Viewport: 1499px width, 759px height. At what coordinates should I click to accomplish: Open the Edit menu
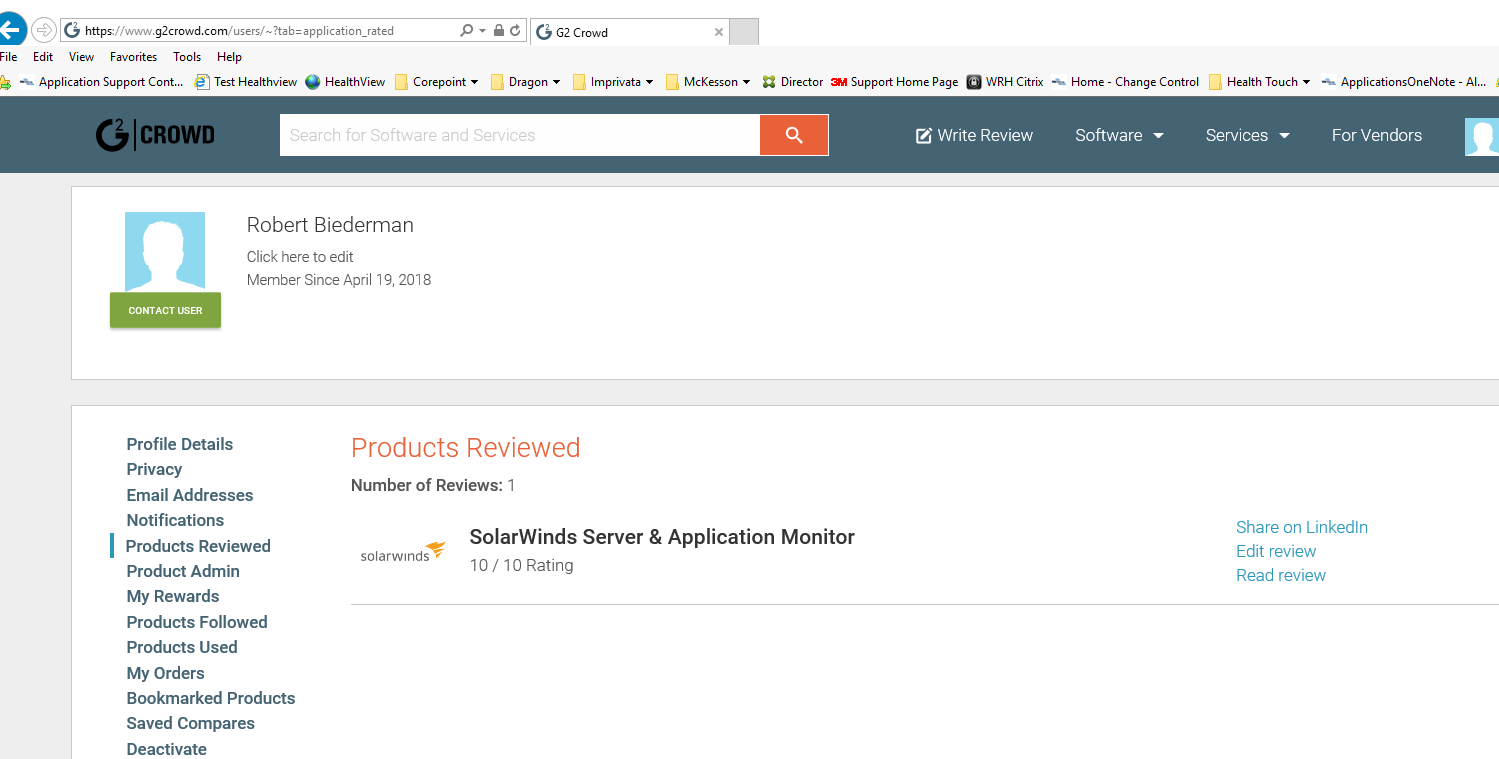43,57
